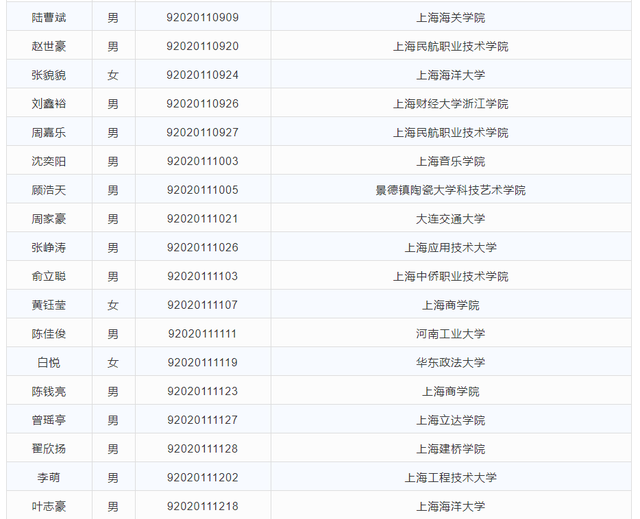Click the ID number 92020110909
This screenshot has height=519, width=640.
tap(202, 18)
